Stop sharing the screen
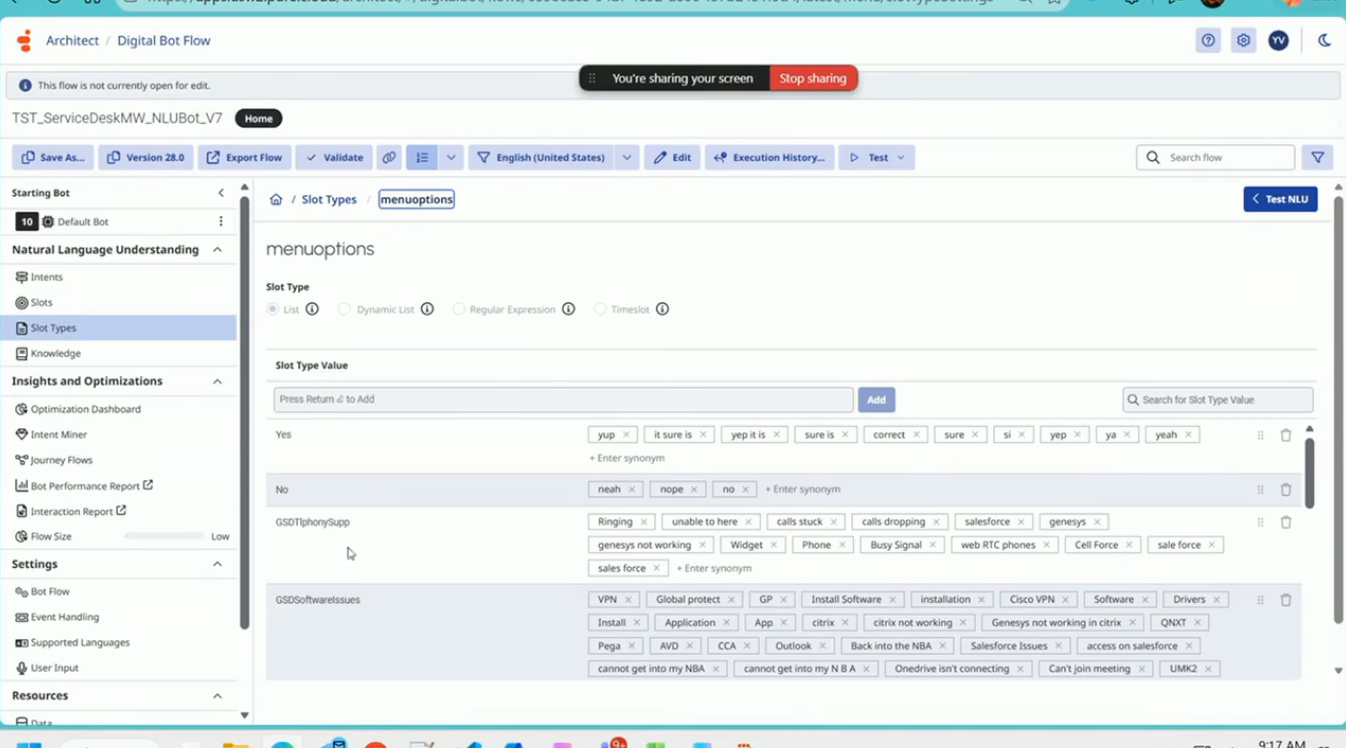This screenshot has width=1346, height=748. coord(813,79)
